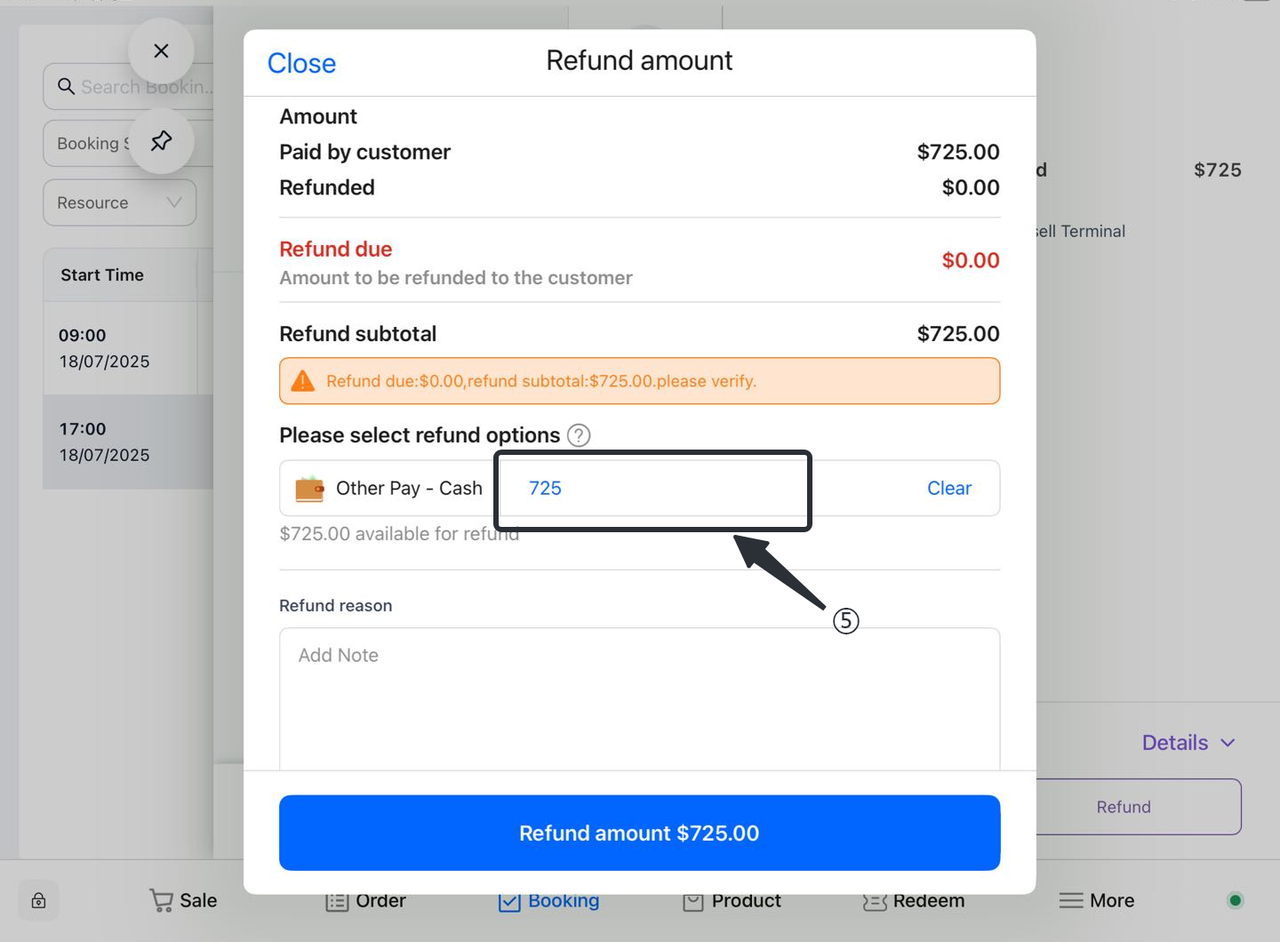Viewport: 1280px width, 942px height.
Task: Click the Other Pay wallet icon
Action: click(x=310, y=488)
